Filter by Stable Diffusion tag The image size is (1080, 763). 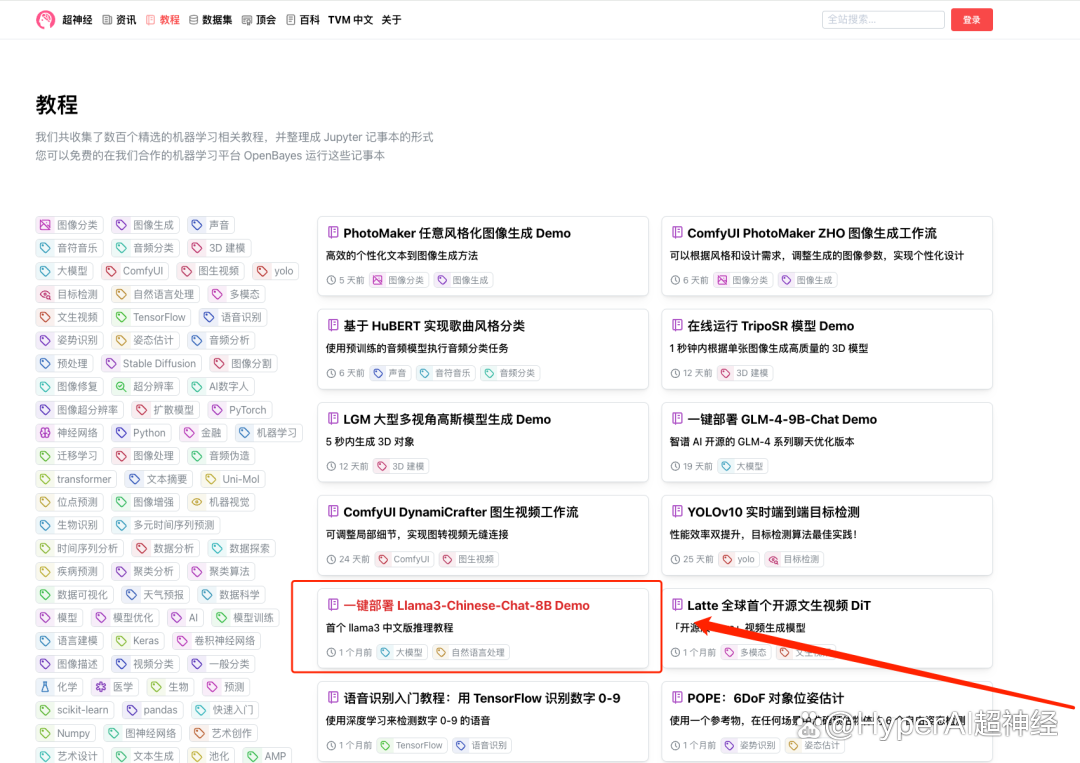pos(152,363)
